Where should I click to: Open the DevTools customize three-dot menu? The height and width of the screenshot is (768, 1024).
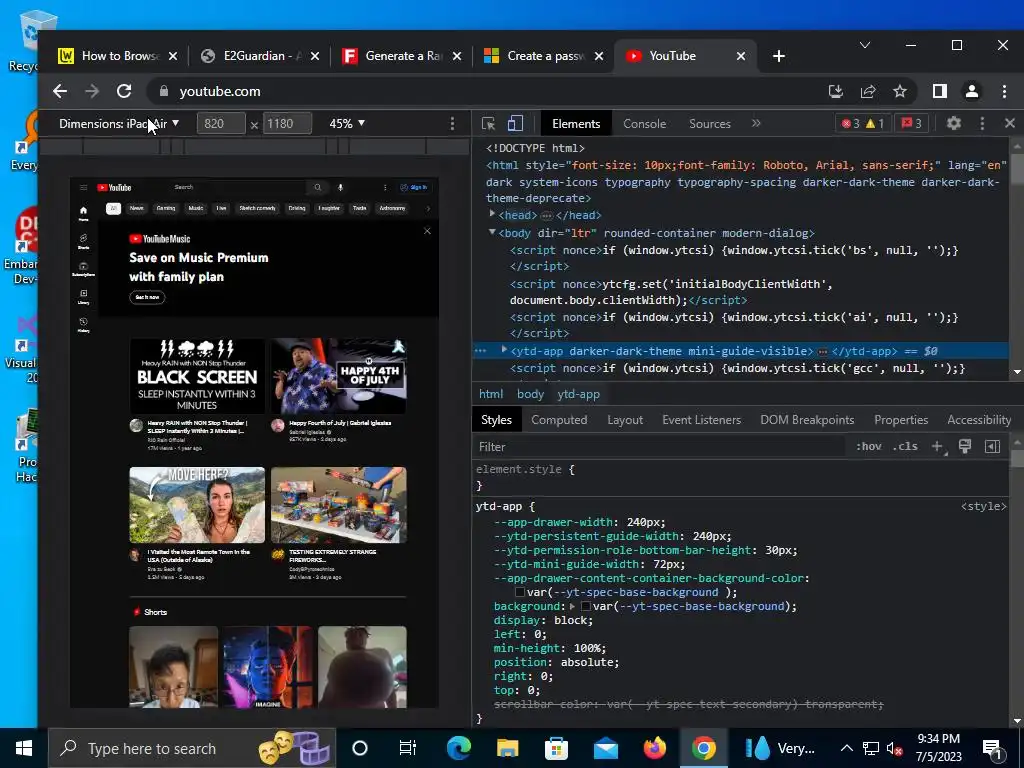[982, 123]
